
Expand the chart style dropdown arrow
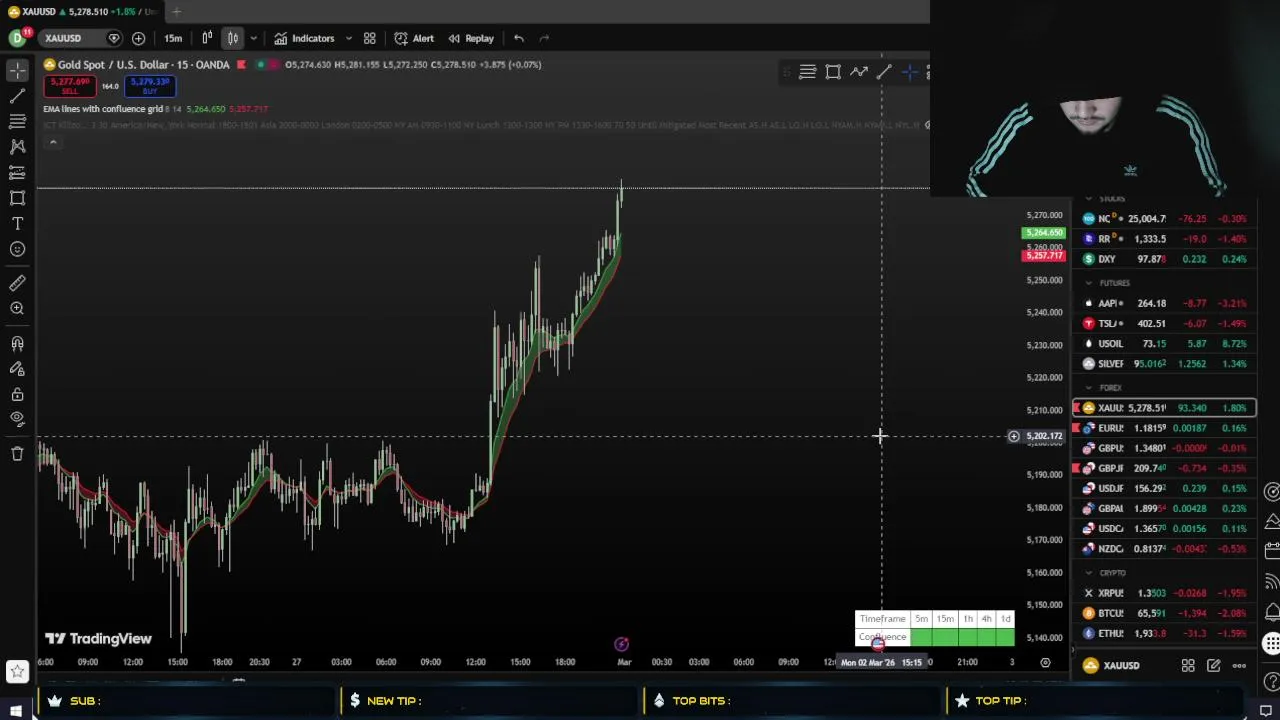(x=253, y=38)
